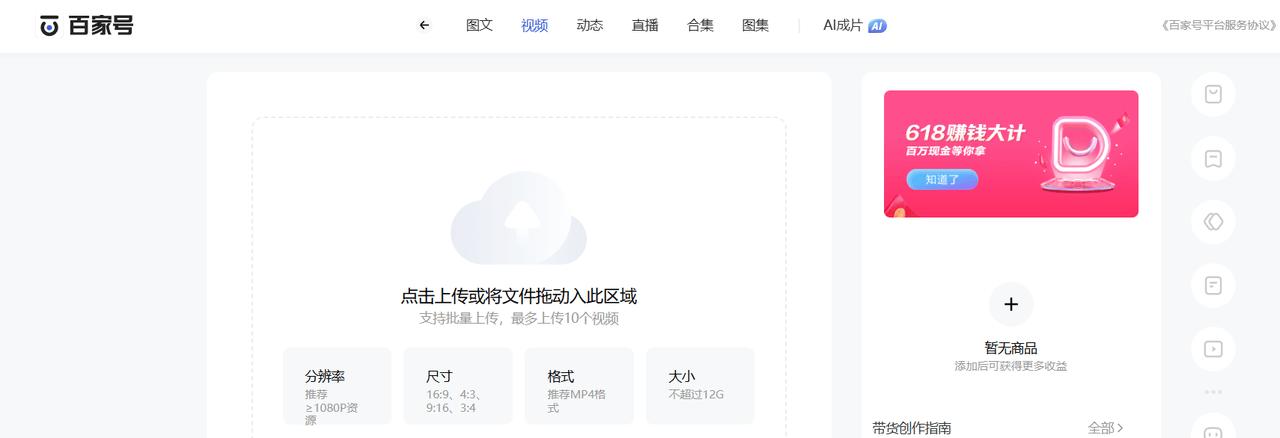The height and width of the screenshot is (438, 1280).
Task: Switch to the 动态 tab
Action: click(x=589, y=26)
